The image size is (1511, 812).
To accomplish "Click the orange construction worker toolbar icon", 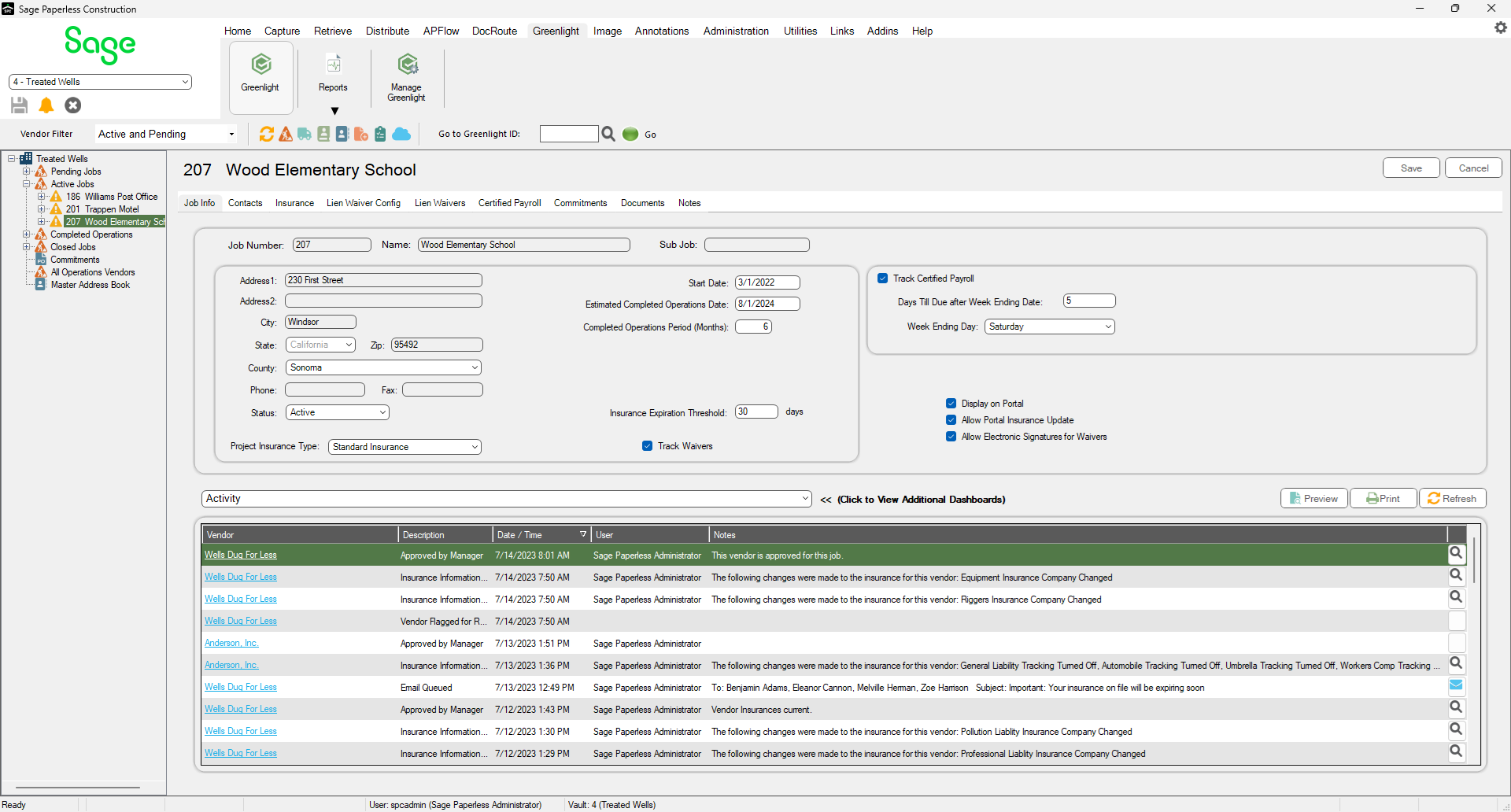I will (286, 134).
